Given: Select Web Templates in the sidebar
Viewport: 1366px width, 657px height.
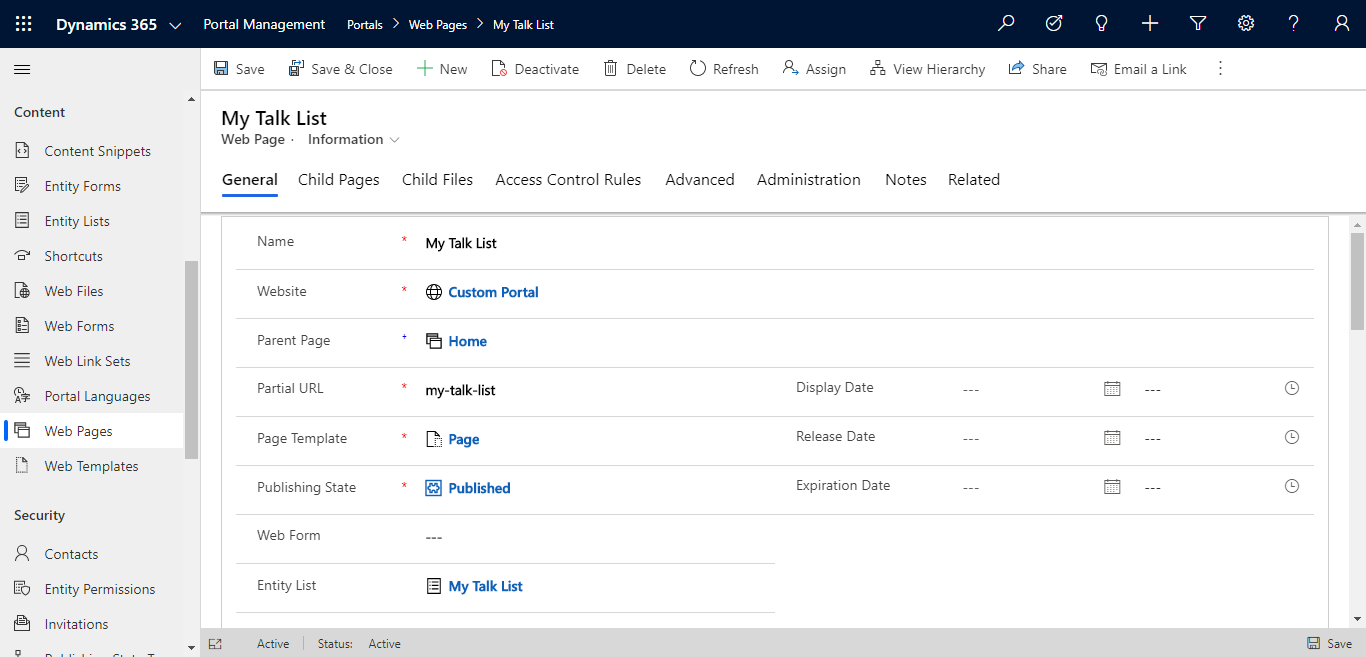Looking at the screenshot, I should (x=91, y=466).
